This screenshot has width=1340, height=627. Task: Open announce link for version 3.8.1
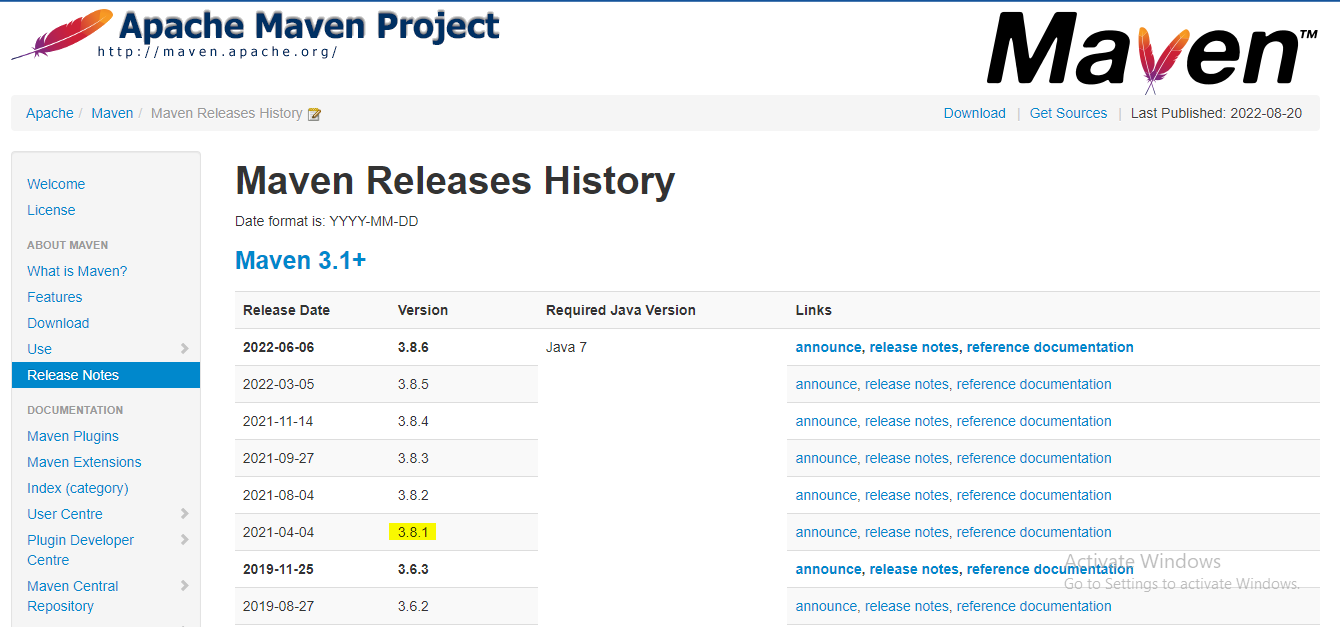pyautogui.click(x=826, y=532)
